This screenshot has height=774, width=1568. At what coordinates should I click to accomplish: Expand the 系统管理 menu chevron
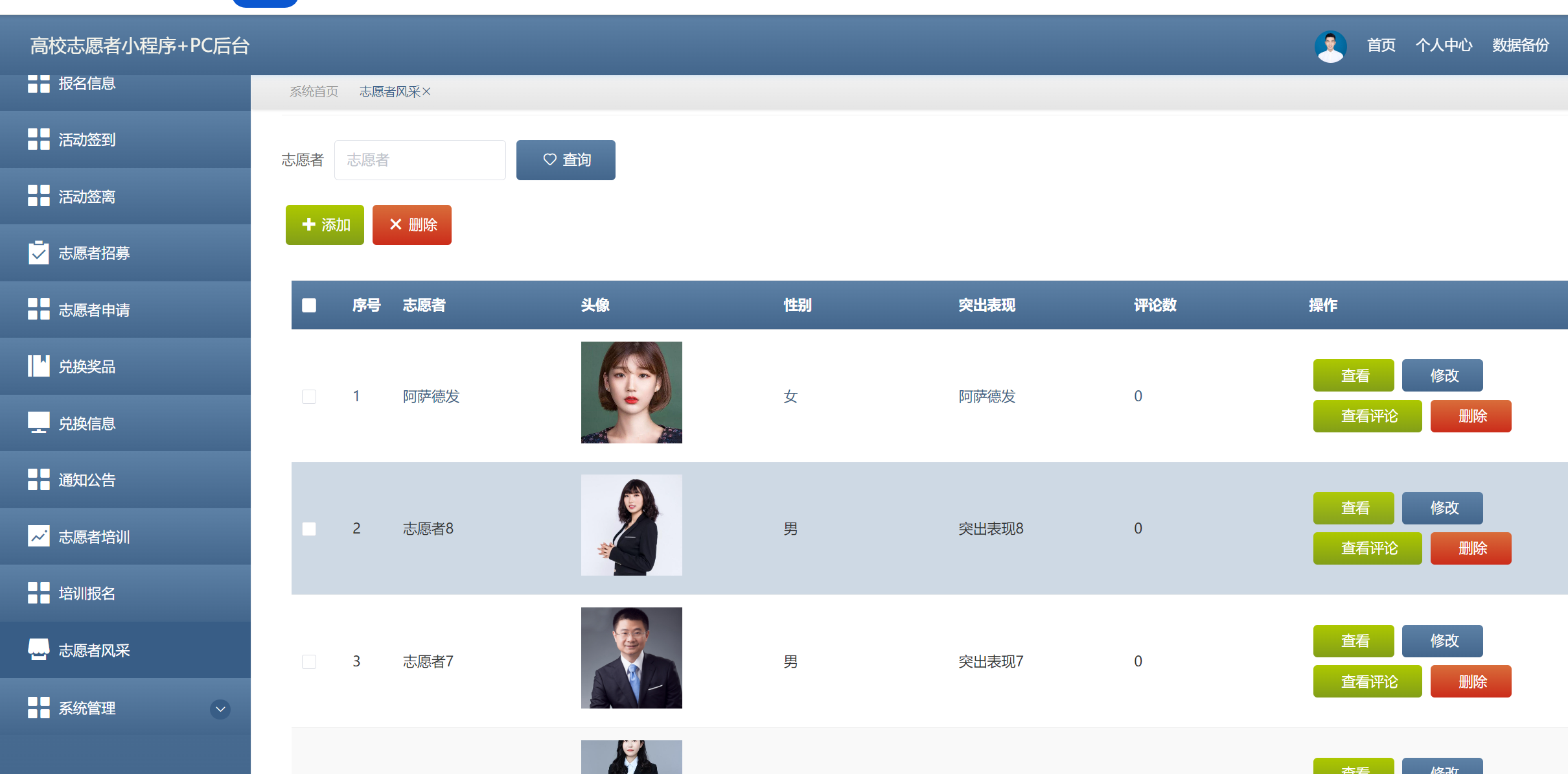point(220,709)
